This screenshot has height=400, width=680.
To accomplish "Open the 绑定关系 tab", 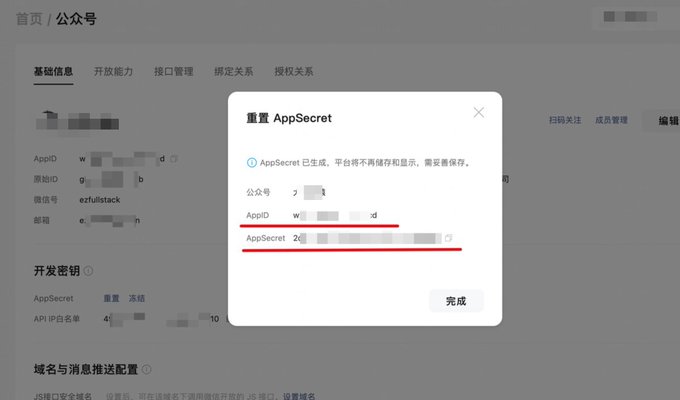I will click(233, 72).
